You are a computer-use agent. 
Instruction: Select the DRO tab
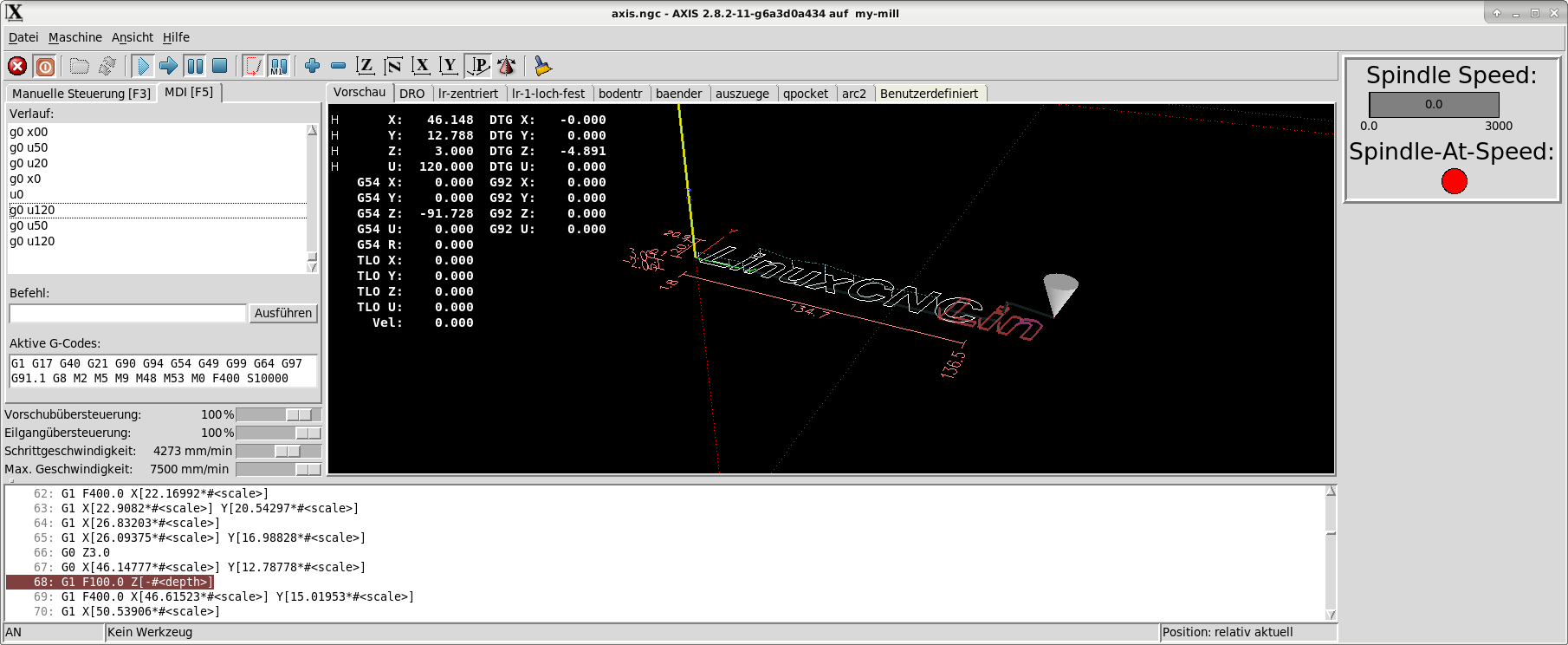click(x=412, y=94)
